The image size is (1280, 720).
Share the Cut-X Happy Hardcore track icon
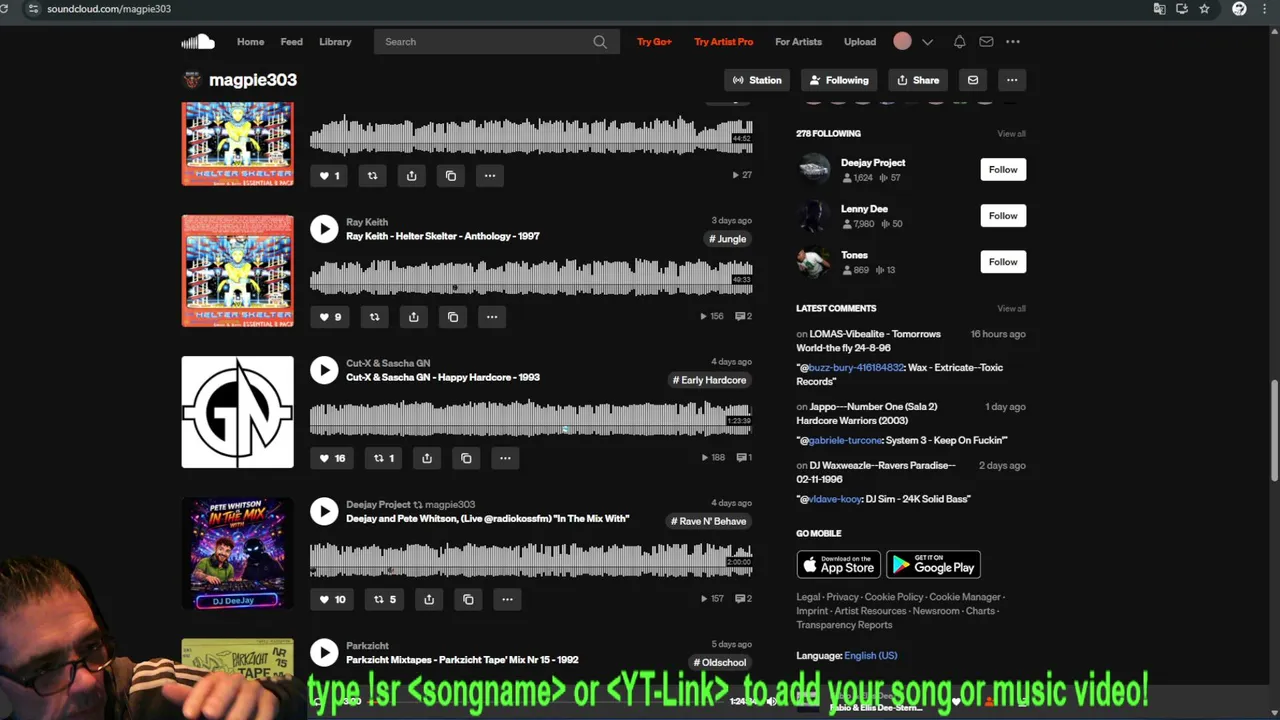click(x=427, y=458)
